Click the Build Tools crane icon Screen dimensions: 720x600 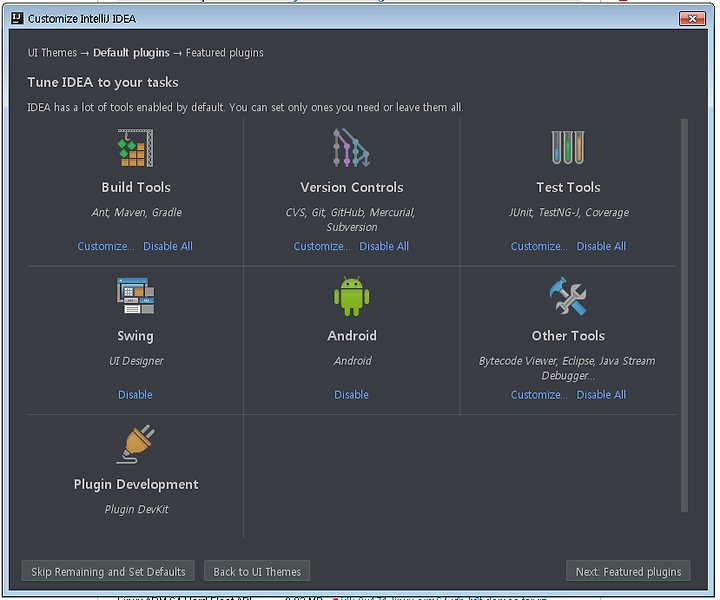click(135, 148)
